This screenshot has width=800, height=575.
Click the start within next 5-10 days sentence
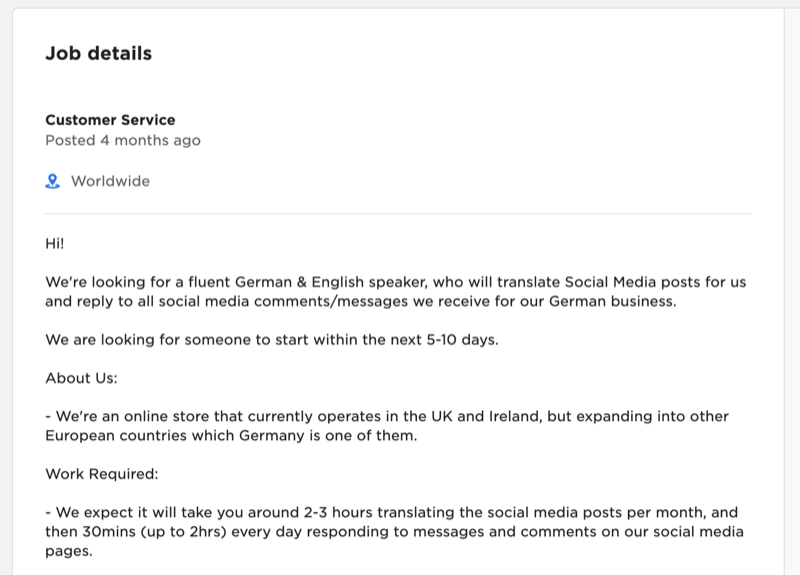[272, 340]
